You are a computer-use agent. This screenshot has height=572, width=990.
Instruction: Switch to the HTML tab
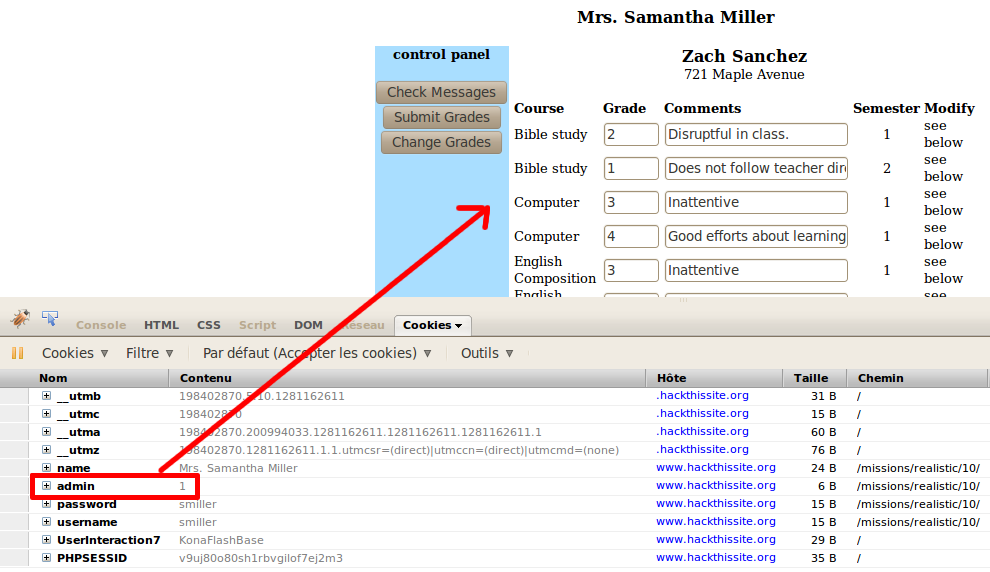point(161,325)
